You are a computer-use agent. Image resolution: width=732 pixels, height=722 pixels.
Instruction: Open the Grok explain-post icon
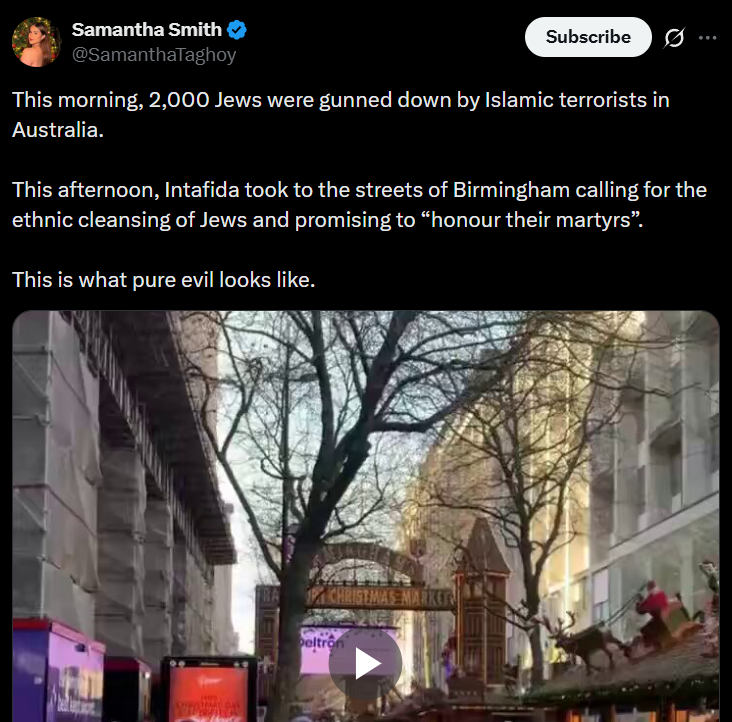[674, 38]
